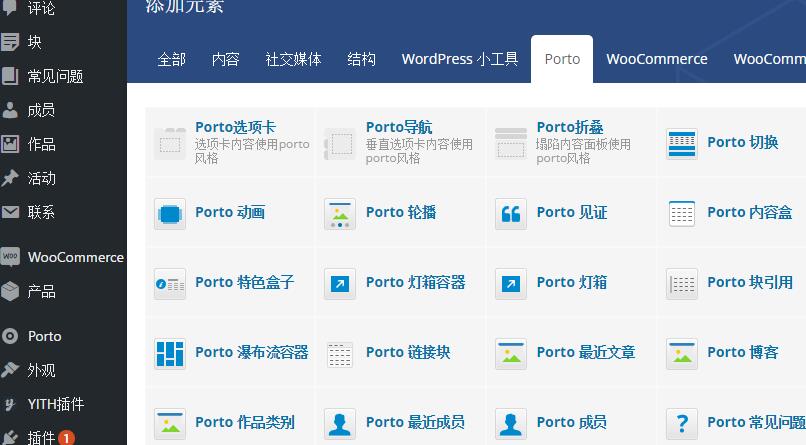806x445 pixels.
Task: Click the Porto 灯箱容器 arrow icon
Action: pyautogui.click(x=340, y=283)
